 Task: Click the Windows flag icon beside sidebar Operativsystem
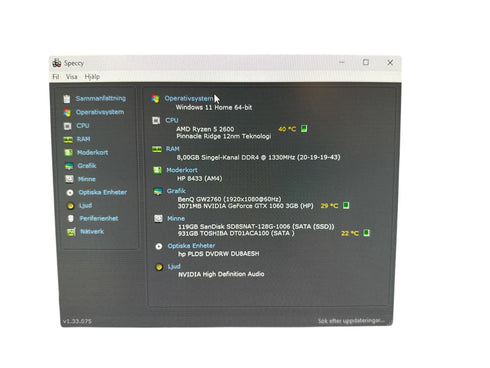click(67, 113)
